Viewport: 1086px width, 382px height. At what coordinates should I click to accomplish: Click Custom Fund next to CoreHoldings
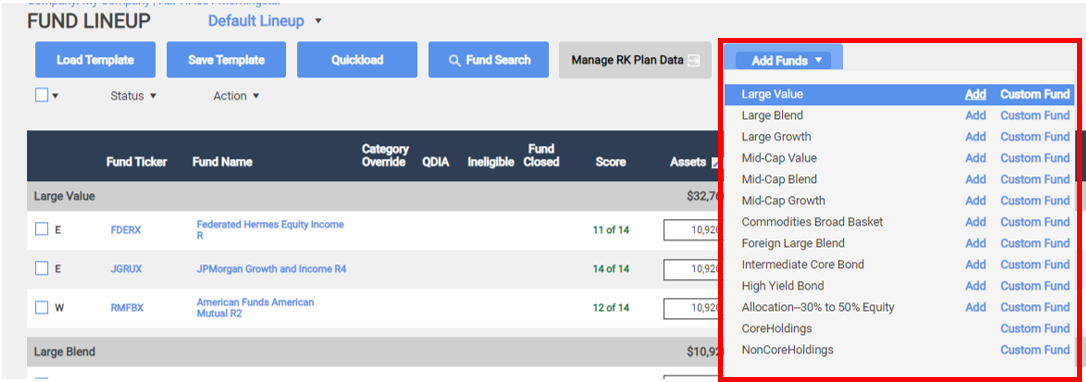(x=1035, y=329)
